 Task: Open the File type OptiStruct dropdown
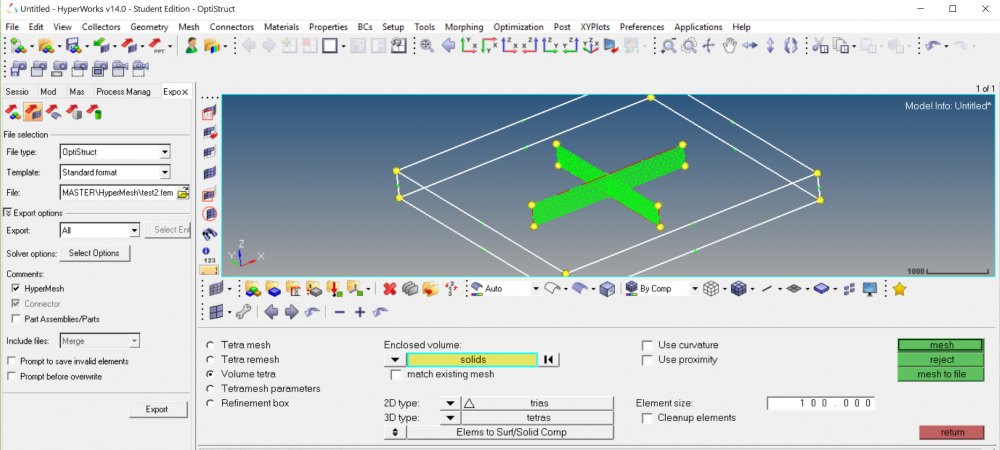click(x=165, y=152)
